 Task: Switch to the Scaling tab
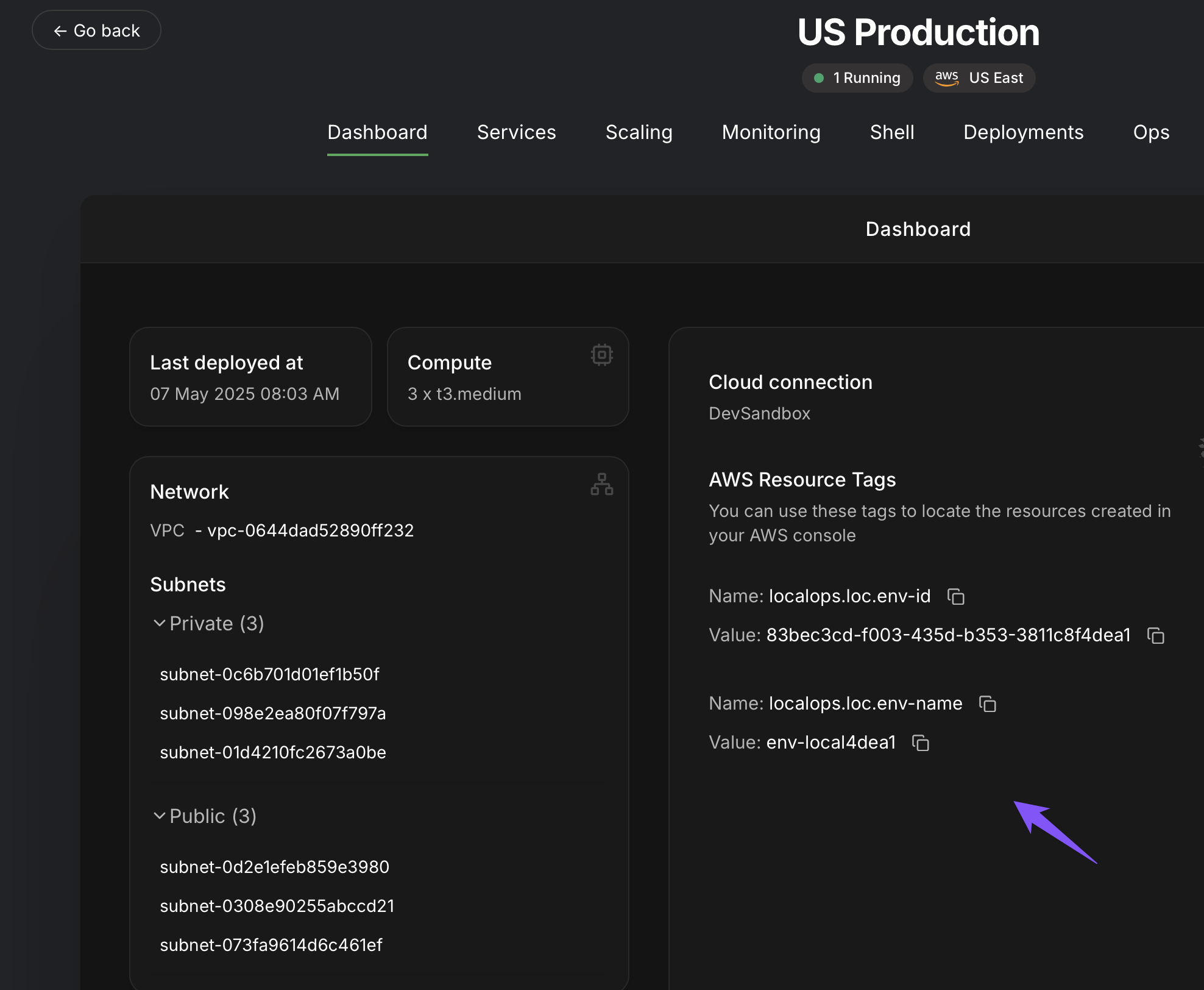(x=639, y=132)
